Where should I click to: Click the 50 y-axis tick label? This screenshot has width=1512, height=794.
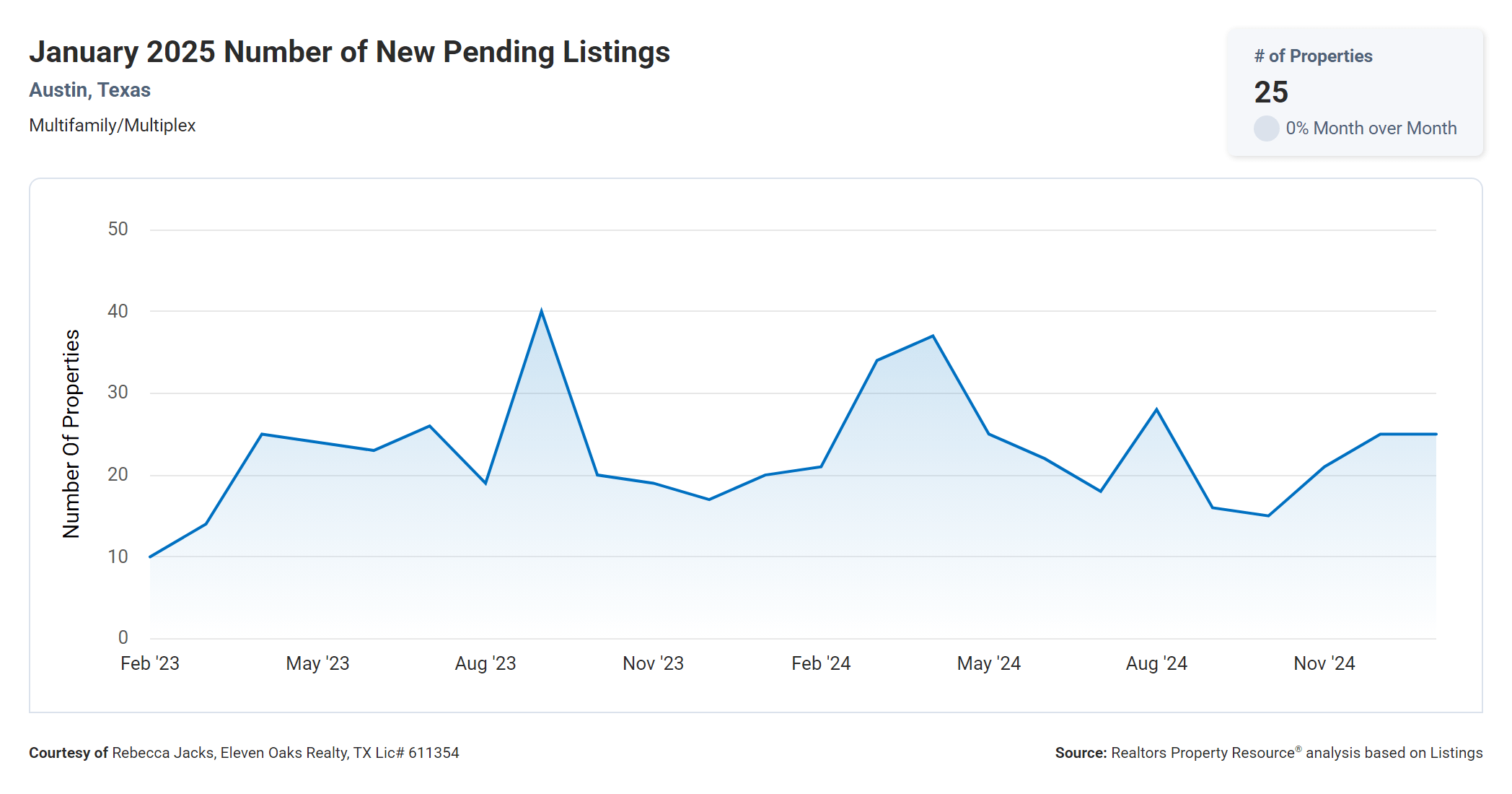coord(118,230)
